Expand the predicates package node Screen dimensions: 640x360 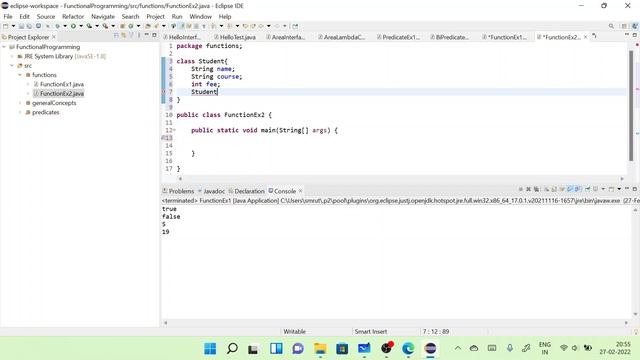[x=20, y=112]
